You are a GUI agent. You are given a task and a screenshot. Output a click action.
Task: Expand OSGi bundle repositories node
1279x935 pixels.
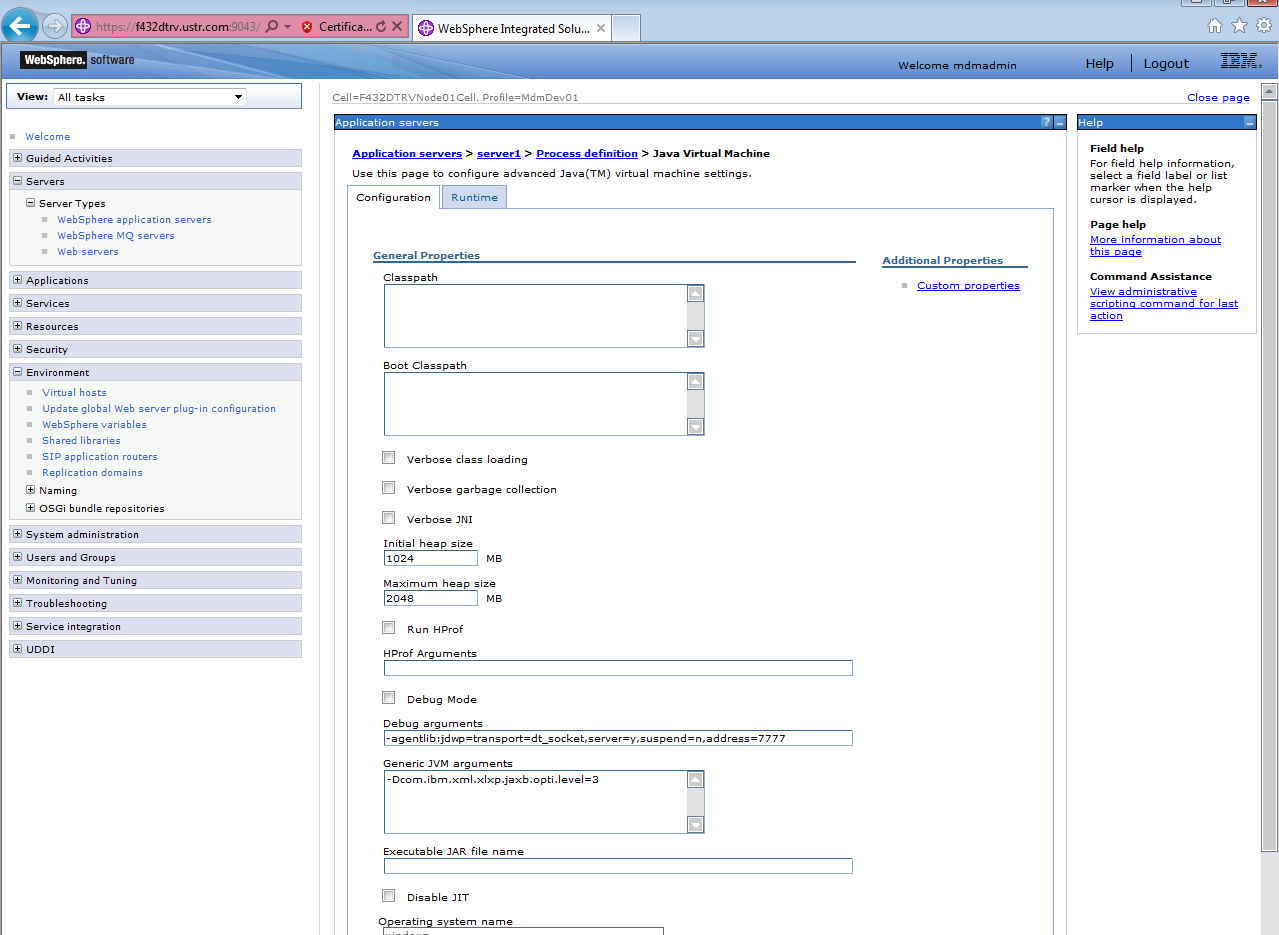[x=31, y=508]
